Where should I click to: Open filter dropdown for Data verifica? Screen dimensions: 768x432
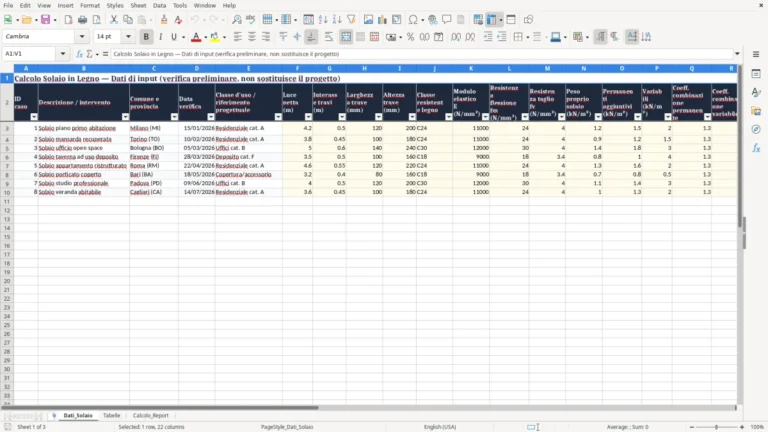click(x=211, y=117)
